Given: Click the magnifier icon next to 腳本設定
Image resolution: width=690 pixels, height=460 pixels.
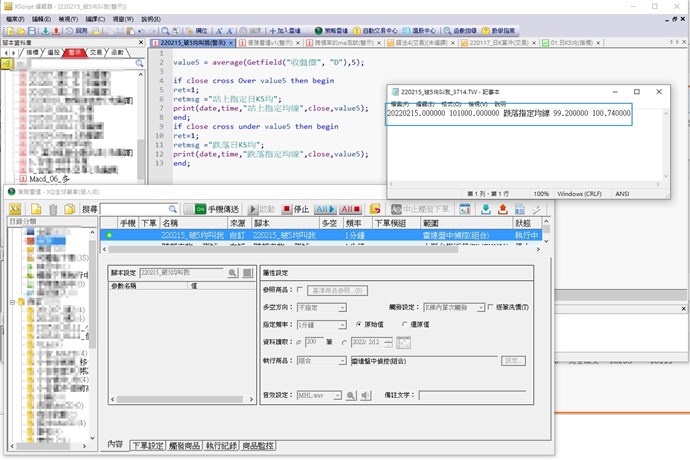Looking at the screenshot, I should 232,272.
